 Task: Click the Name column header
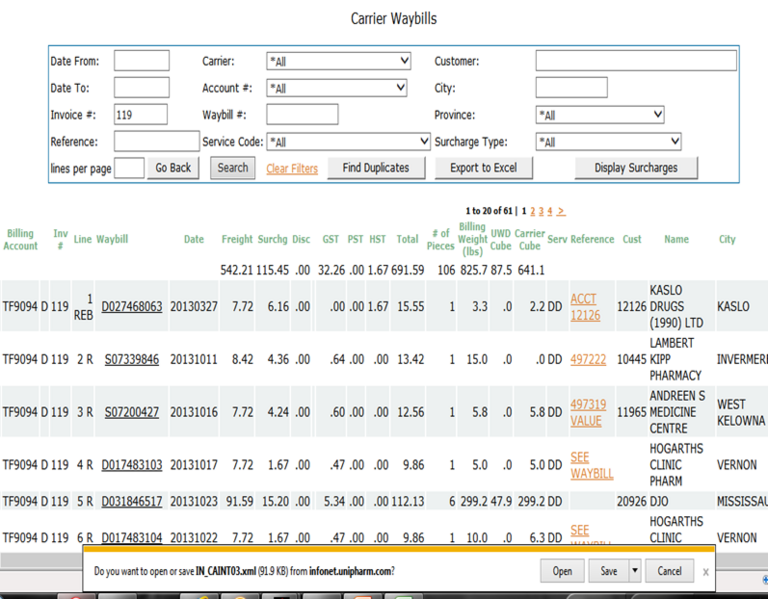coord(676,239)
